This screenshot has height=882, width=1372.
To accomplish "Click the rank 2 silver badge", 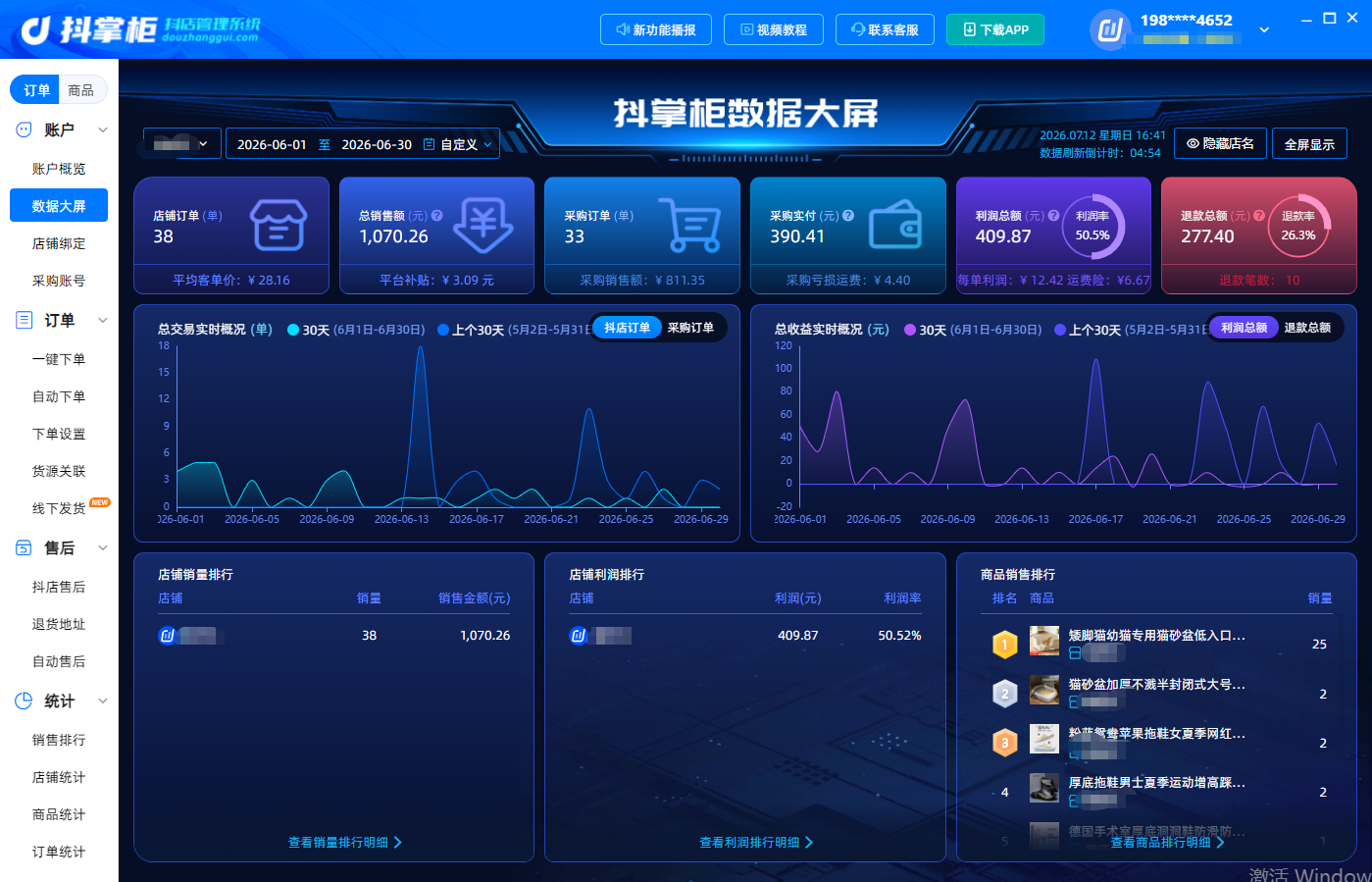I will pos(1004,694).
